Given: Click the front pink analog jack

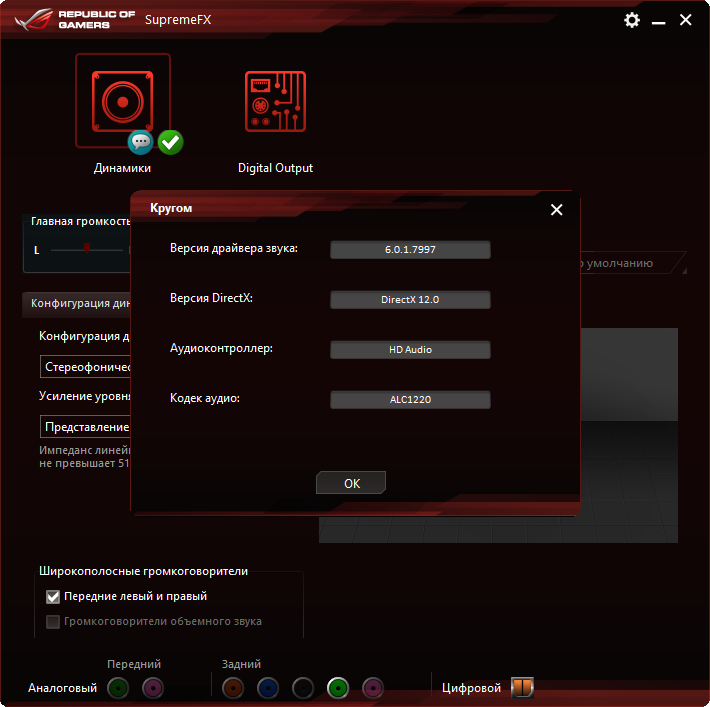Looking at the screenshot, I should click(153, 688).
